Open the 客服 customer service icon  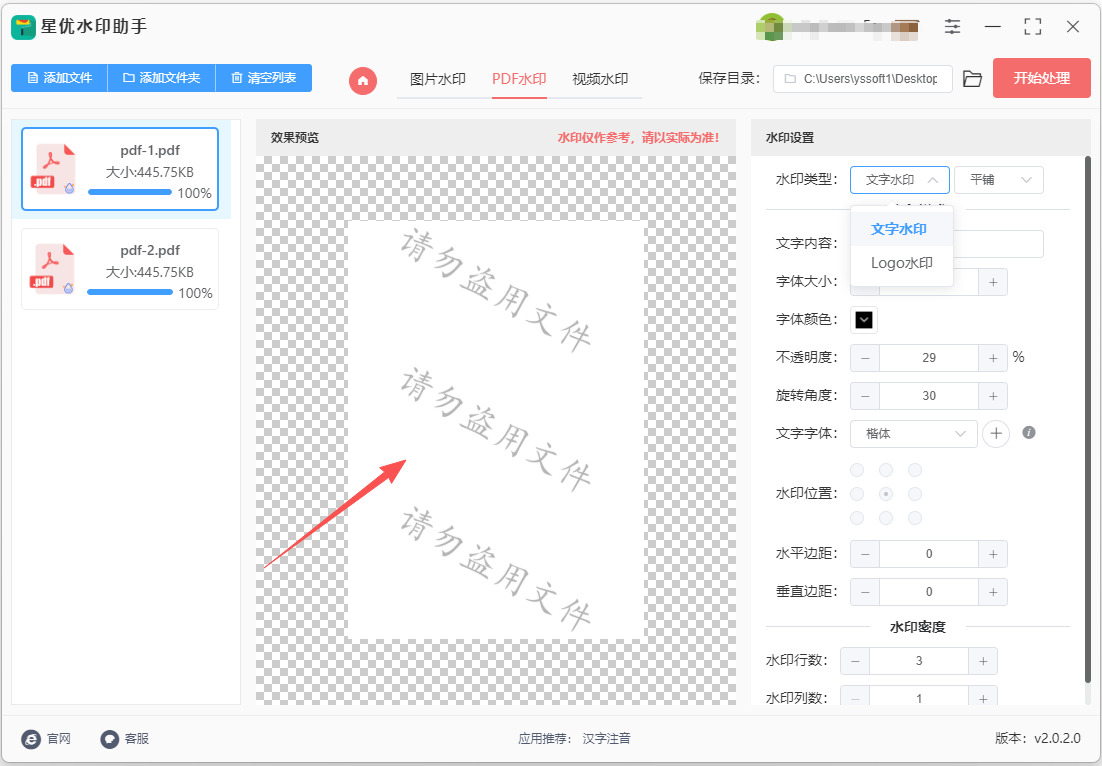click(109, 739)
